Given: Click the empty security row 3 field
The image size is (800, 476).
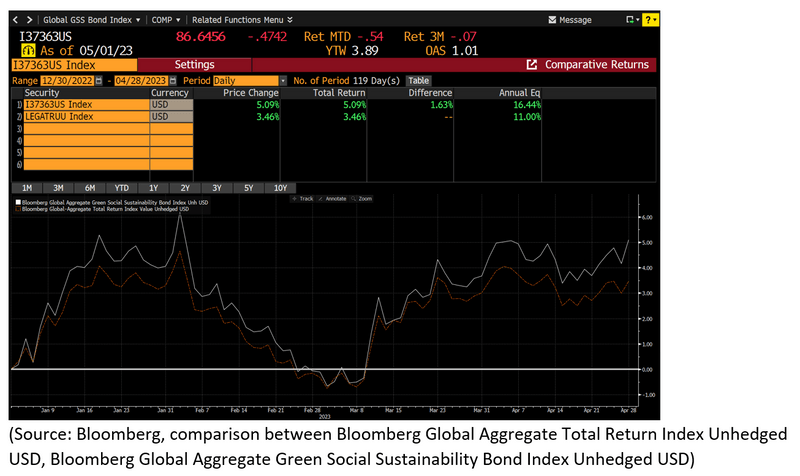Looking at the screenshot, I should [x=86, y=129].
